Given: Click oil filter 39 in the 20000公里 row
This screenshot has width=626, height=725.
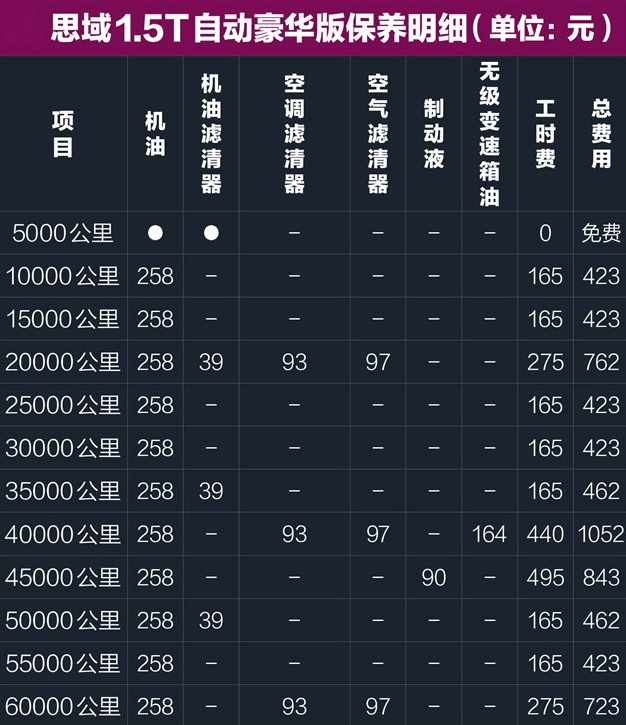Looking at the screenshot, I should [211, 362].
